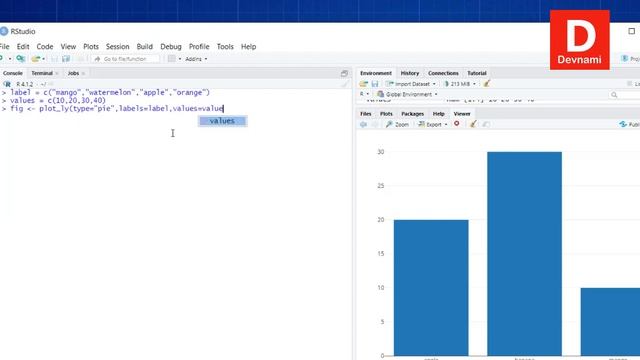Open the 213 MiB memory usage dropdown
The width and height of the screenshot is (640, 360).
[459, 84]
